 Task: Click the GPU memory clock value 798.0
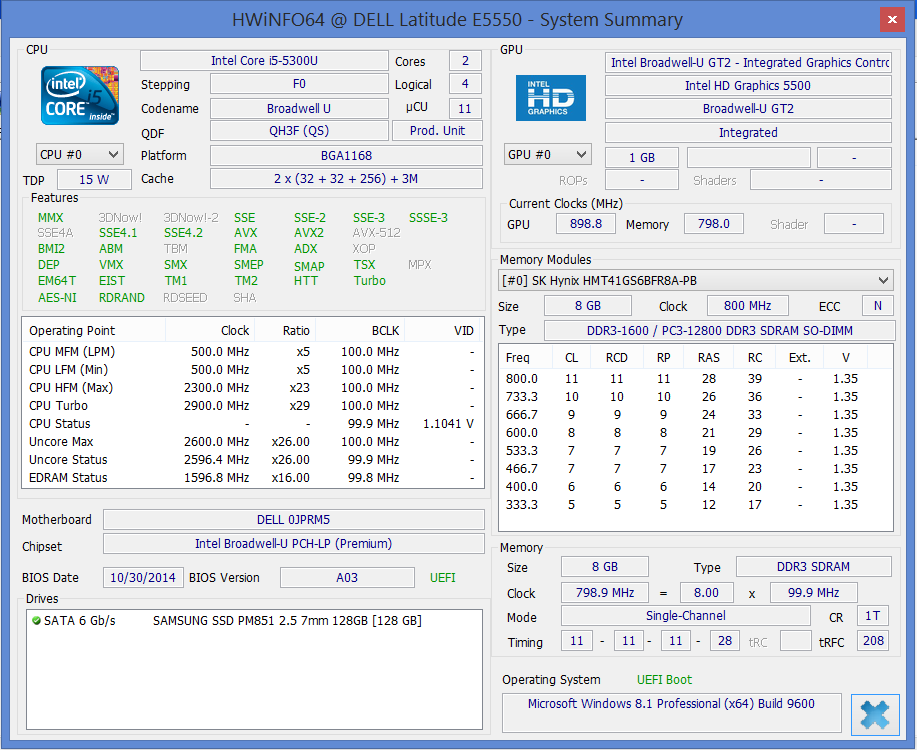click(x=713, y=223)
